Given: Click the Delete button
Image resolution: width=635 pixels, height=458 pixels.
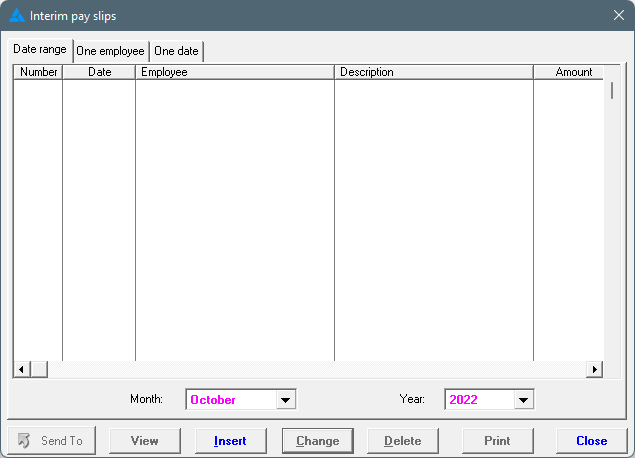Looking at the screenshot, I should [x=403, y=441].
